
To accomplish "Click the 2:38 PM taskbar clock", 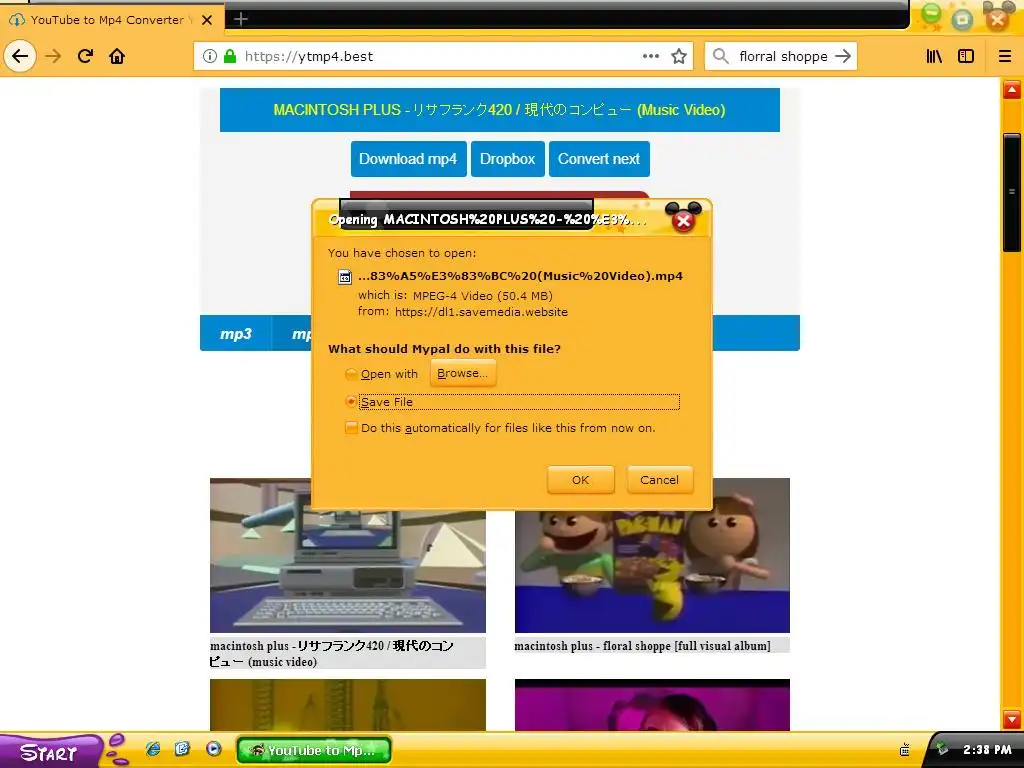I will point(987,750).
